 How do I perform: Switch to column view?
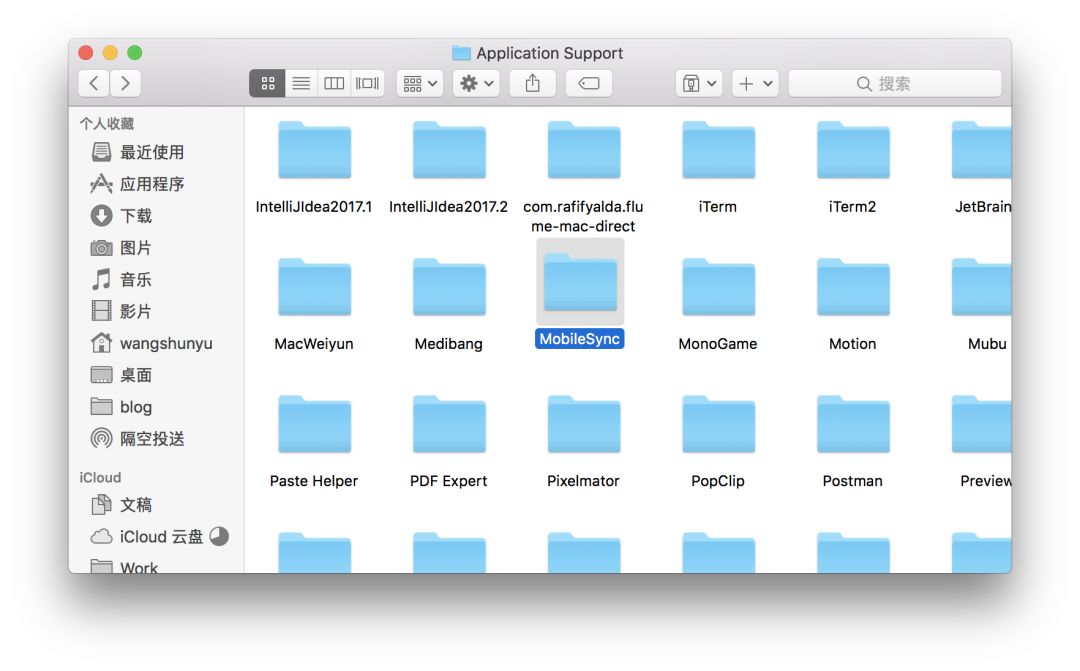coord(334,83)
